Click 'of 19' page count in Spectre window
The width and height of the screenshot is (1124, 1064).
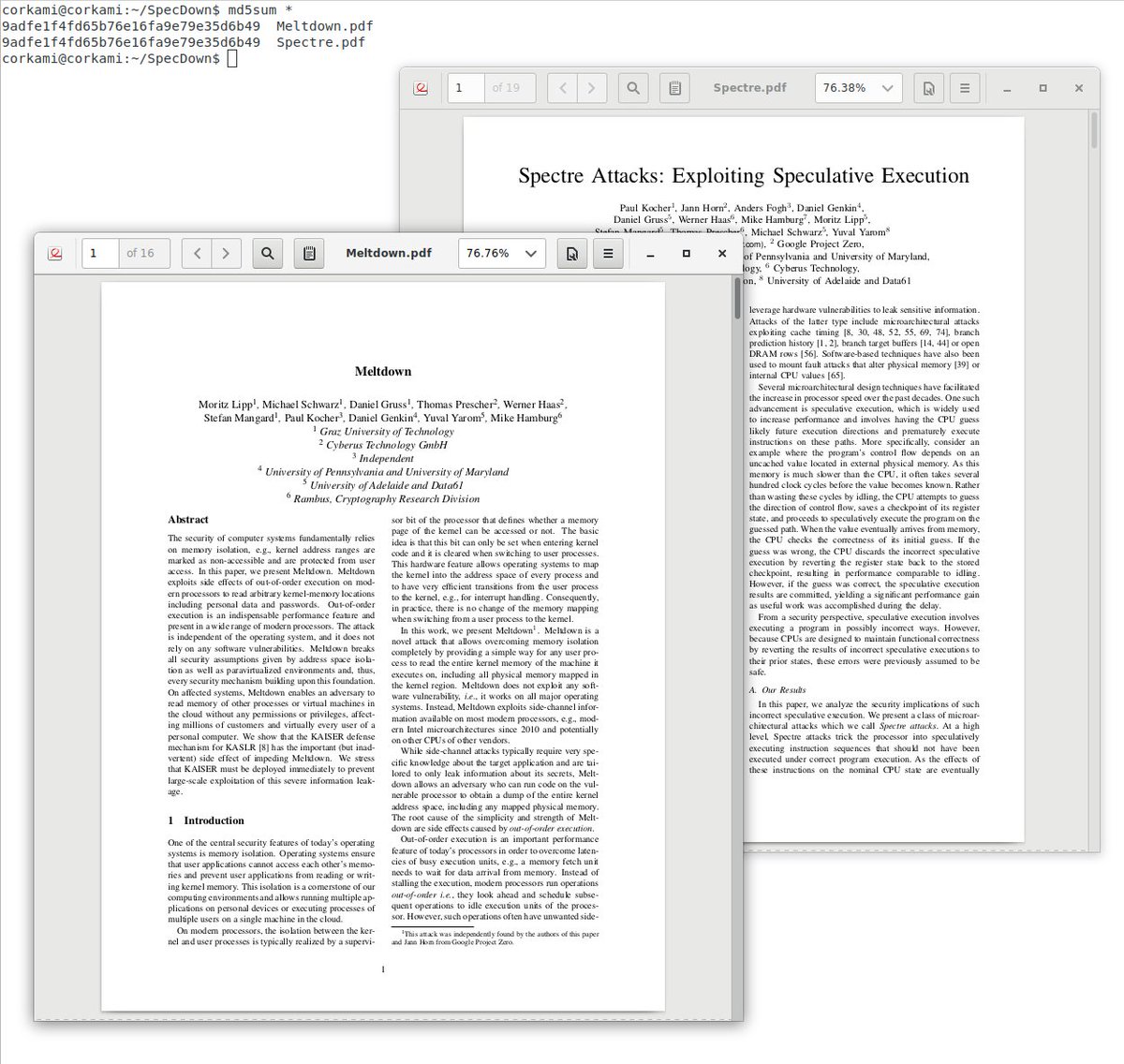[506, 88]
